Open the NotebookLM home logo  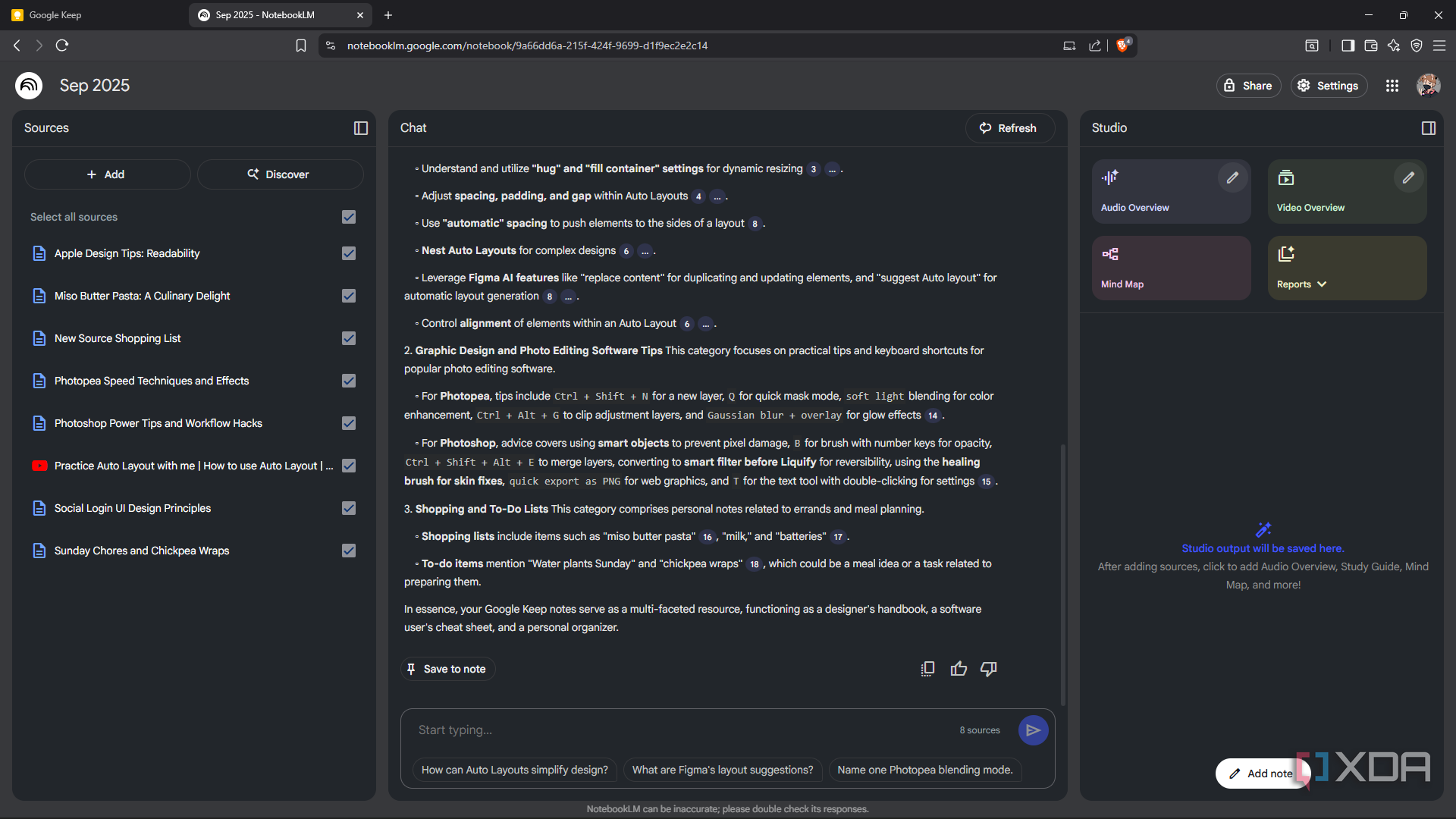29,86
